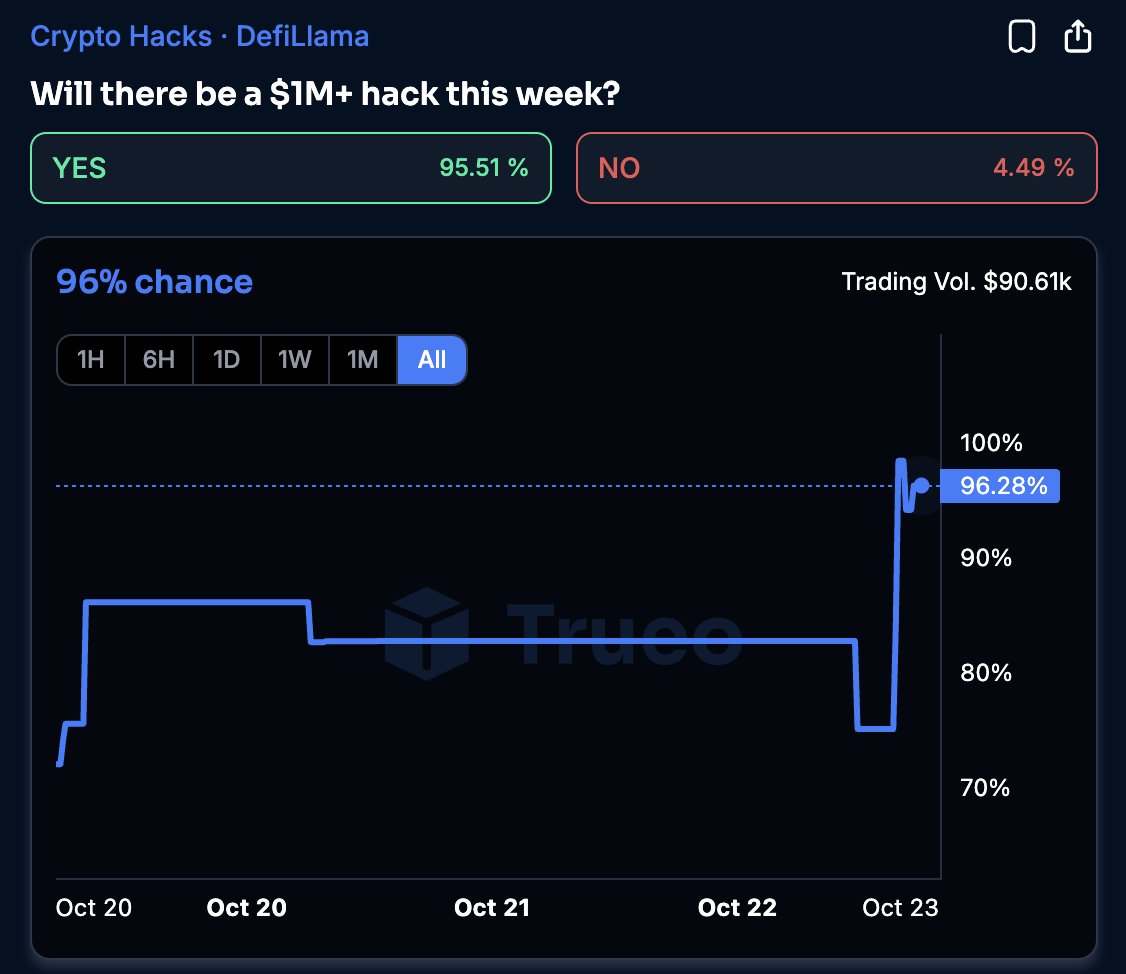
Task: Switch chart range to 1W
Action: (x=295, y=360)
